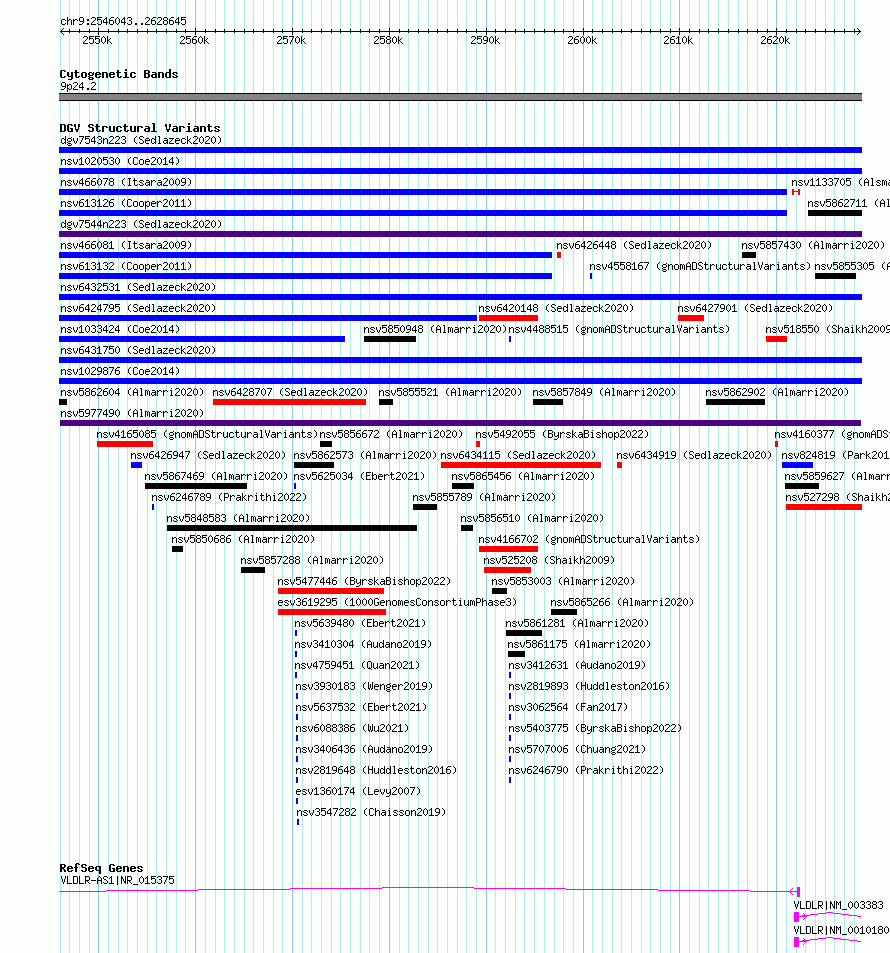Click nsv5707006 (Chuang2021) label

(577, 749)
